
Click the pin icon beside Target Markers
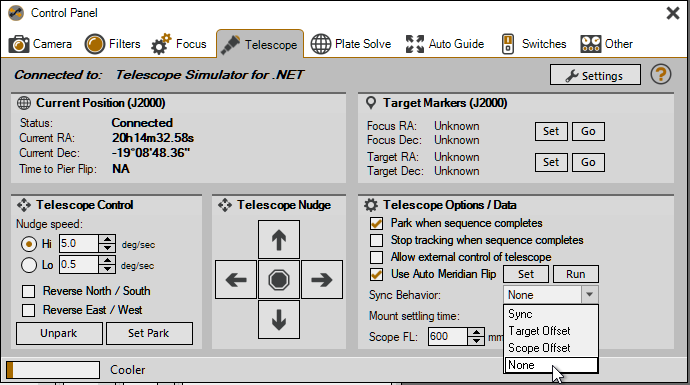(x=371, y=103)
